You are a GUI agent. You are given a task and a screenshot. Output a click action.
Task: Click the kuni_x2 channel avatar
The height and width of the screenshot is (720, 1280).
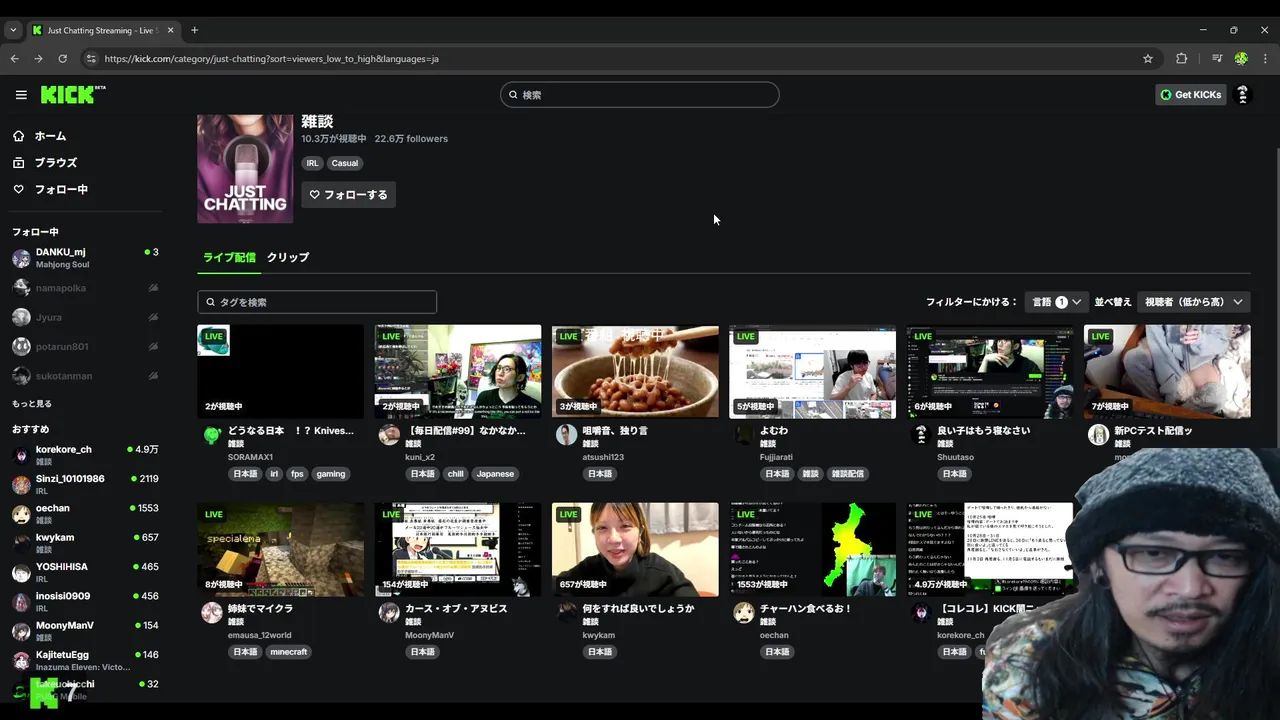click(389, 435)
